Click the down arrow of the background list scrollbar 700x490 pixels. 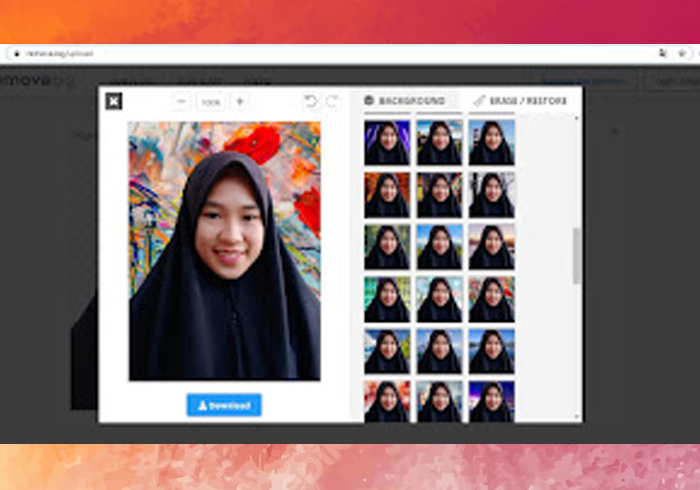(576, 417)
